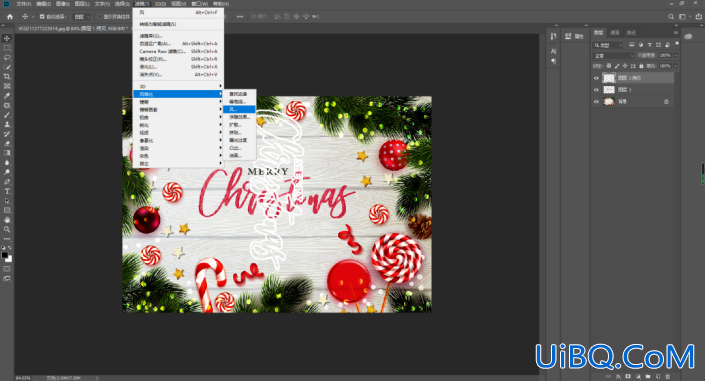Hide the 图层 1 拷贝 layer

(597, 78)
